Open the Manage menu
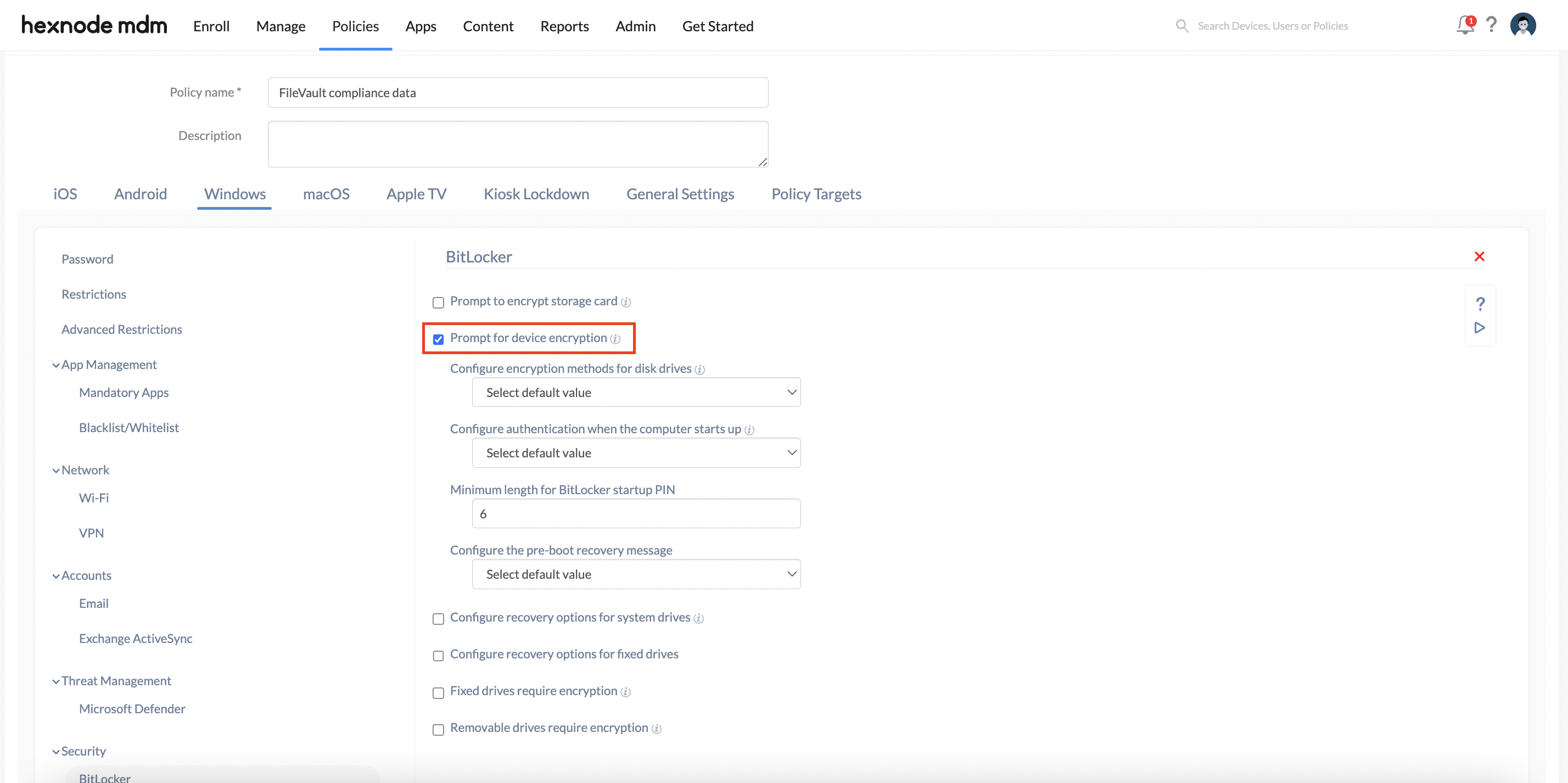The image size is (1568, 783). pyautogui.click(x=281, y=26)
